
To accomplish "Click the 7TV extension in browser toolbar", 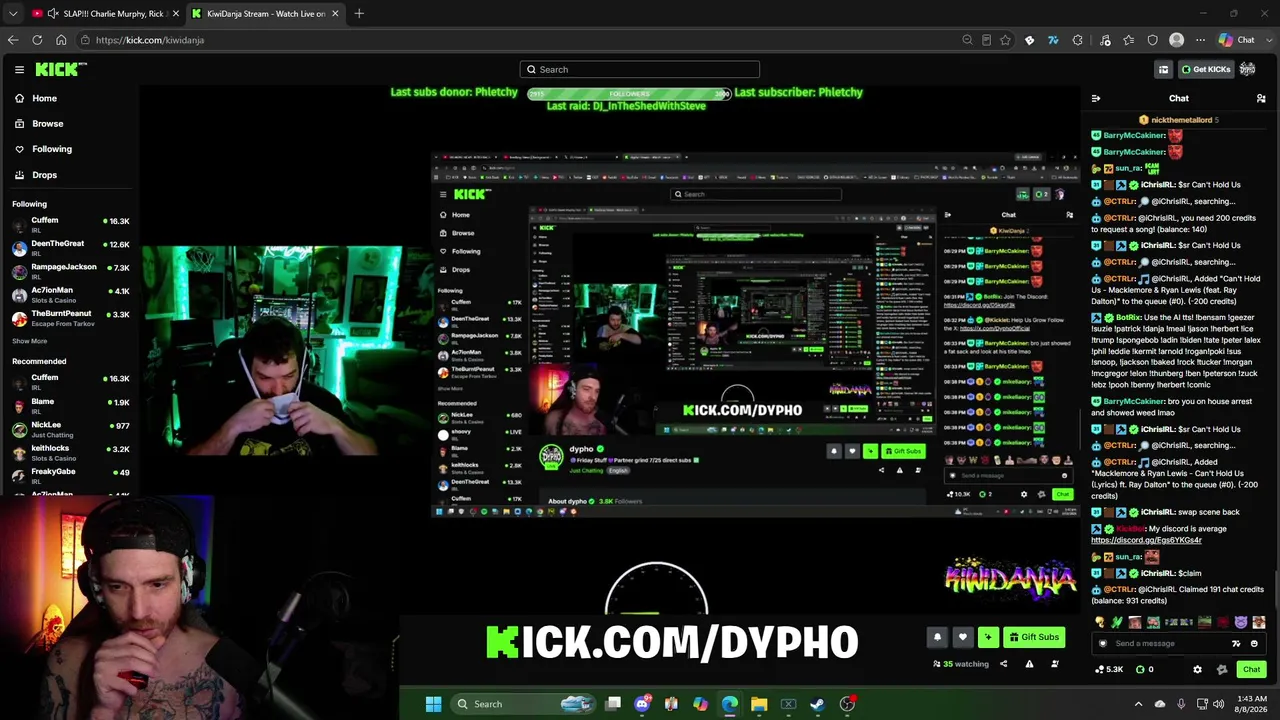I will pos(1053,40).
